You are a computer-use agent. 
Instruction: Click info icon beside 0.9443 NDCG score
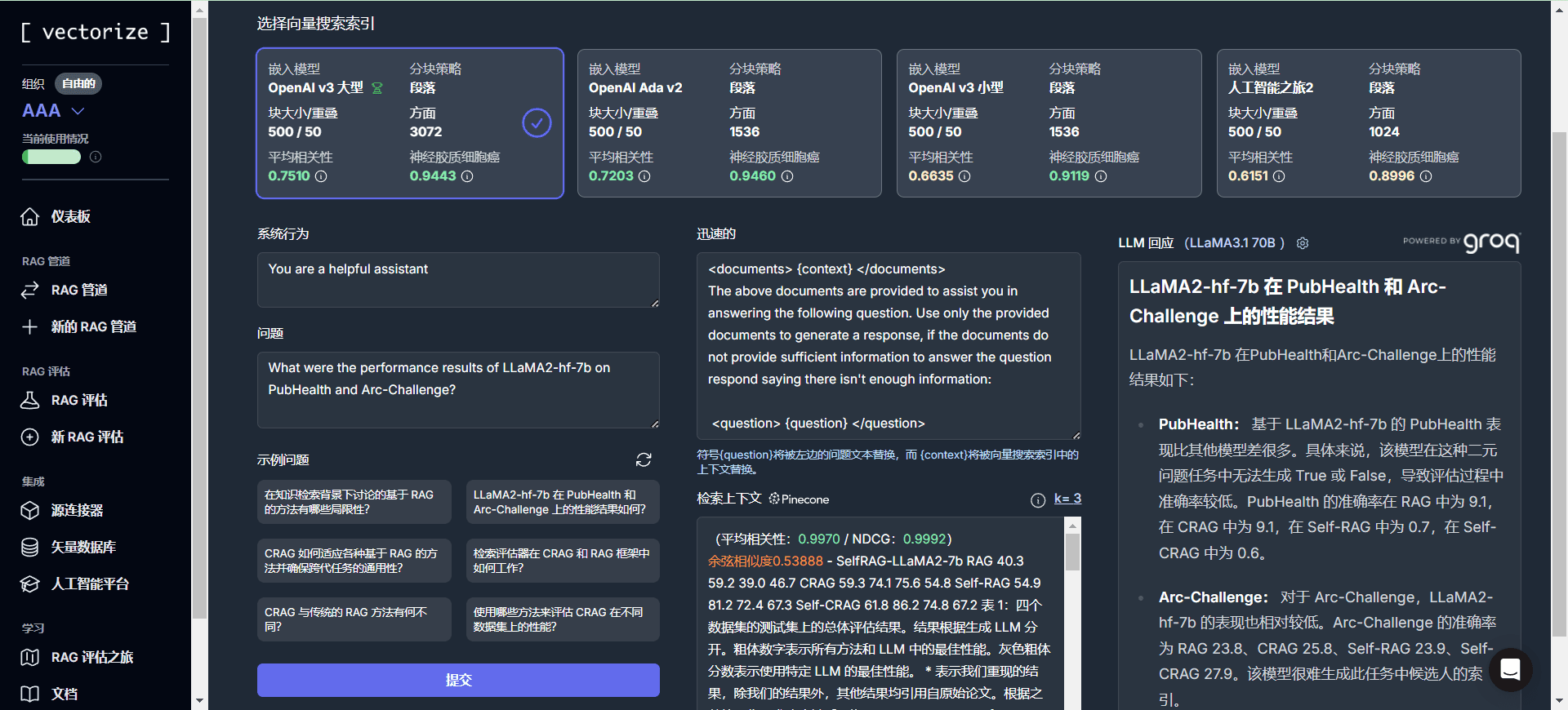coord(467,176)
